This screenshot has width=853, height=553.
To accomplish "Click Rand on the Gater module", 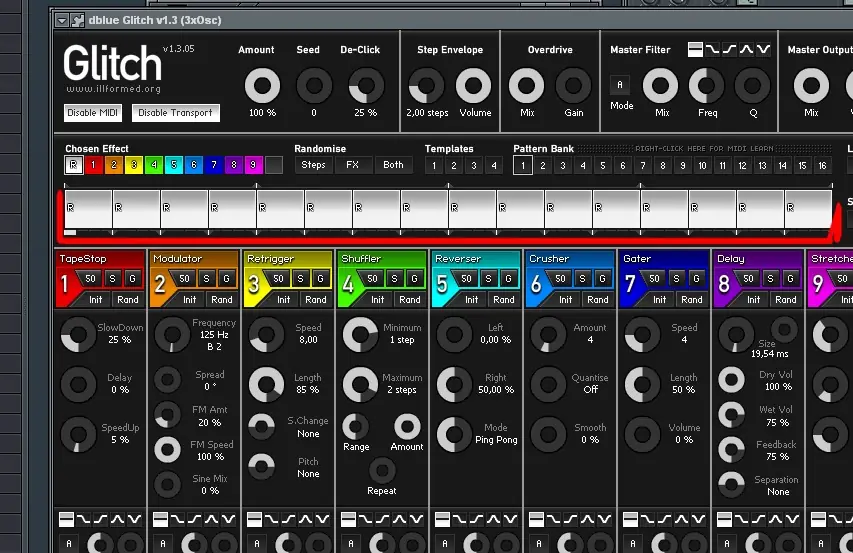I will [691, 299].
